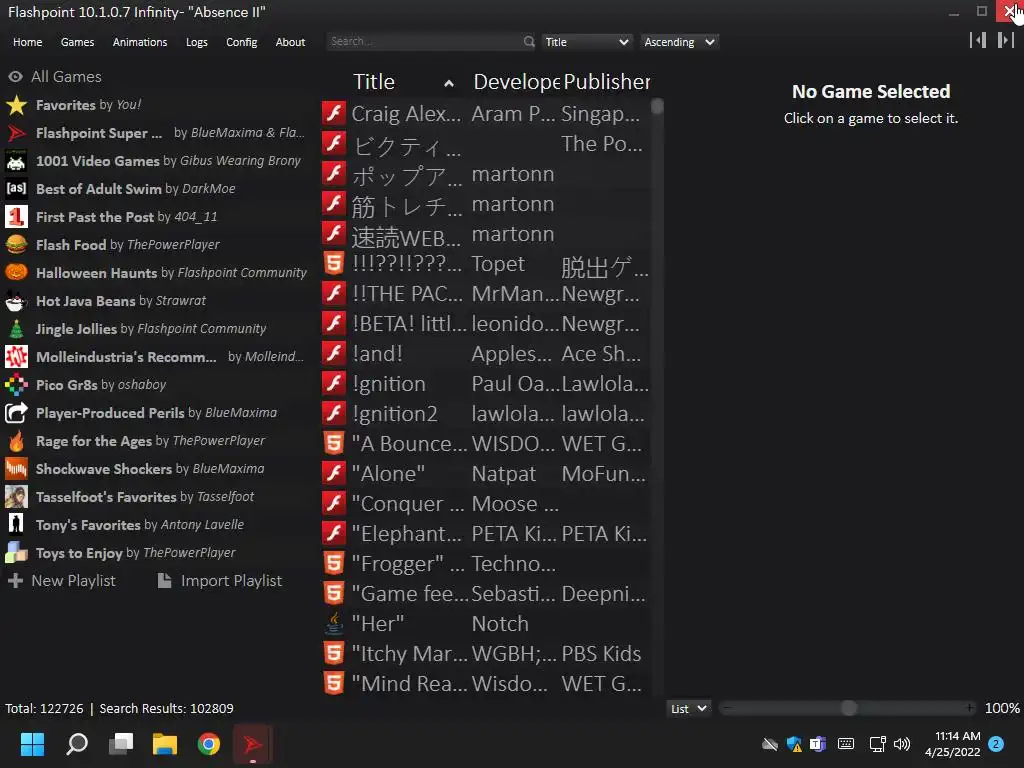The width and height of the screenshot is (1024, 768).
Task: Click the game list vertical scrollbar thumb
Action: (657, 106)
